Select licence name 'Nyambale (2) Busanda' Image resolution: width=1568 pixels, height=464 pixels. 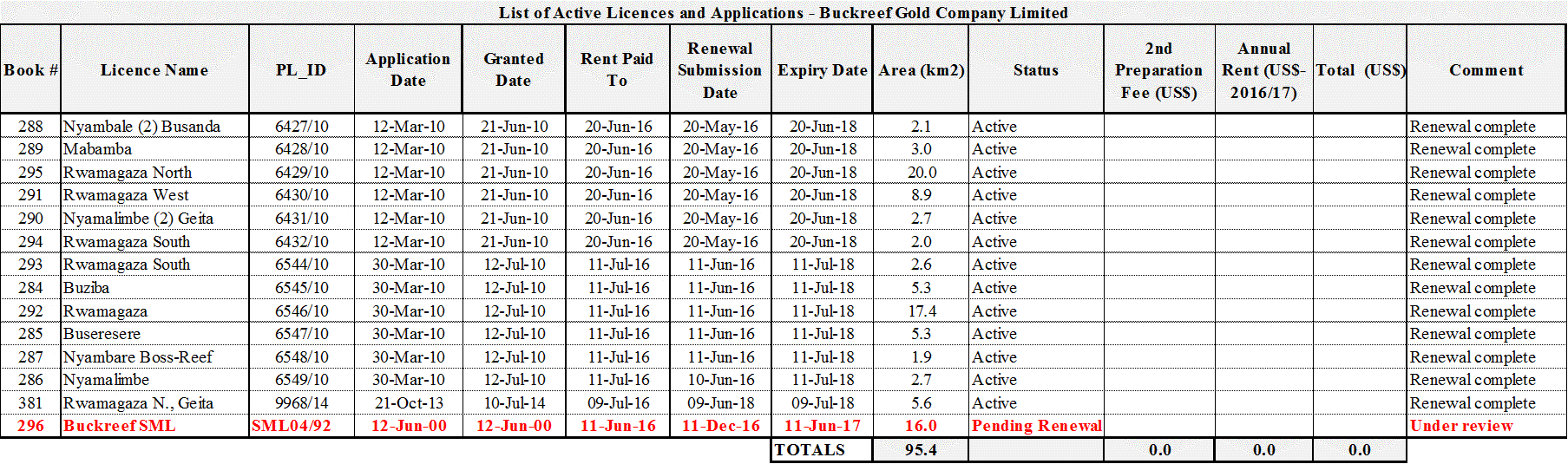141,127
